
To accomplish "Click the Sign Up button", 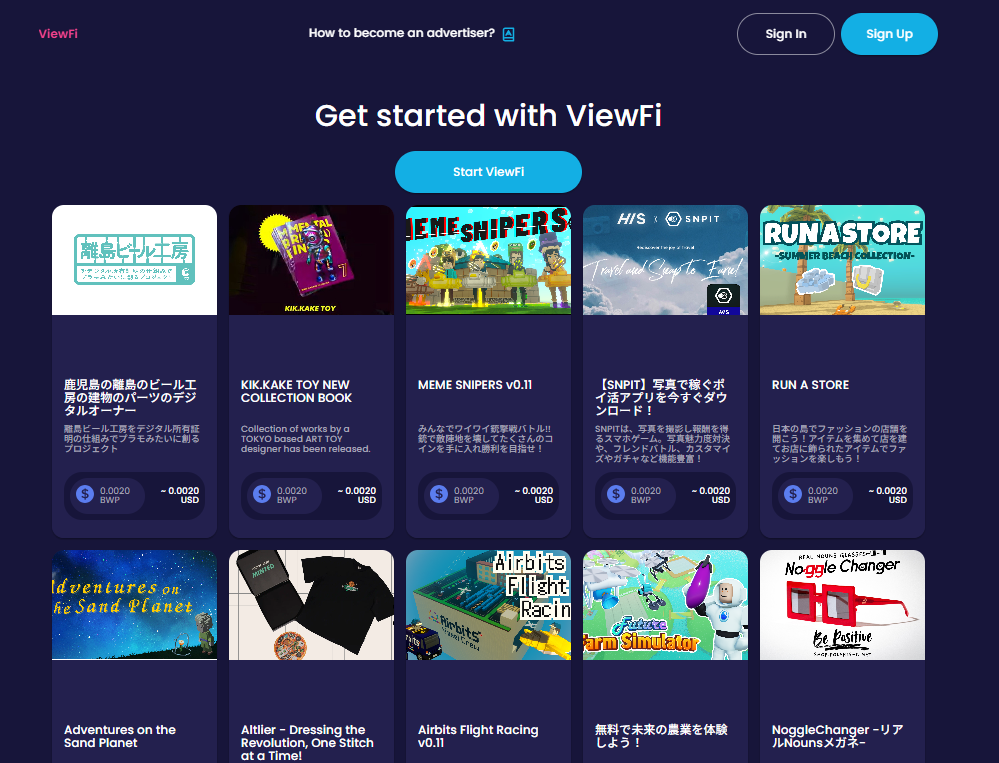I will tap(889, 34).
